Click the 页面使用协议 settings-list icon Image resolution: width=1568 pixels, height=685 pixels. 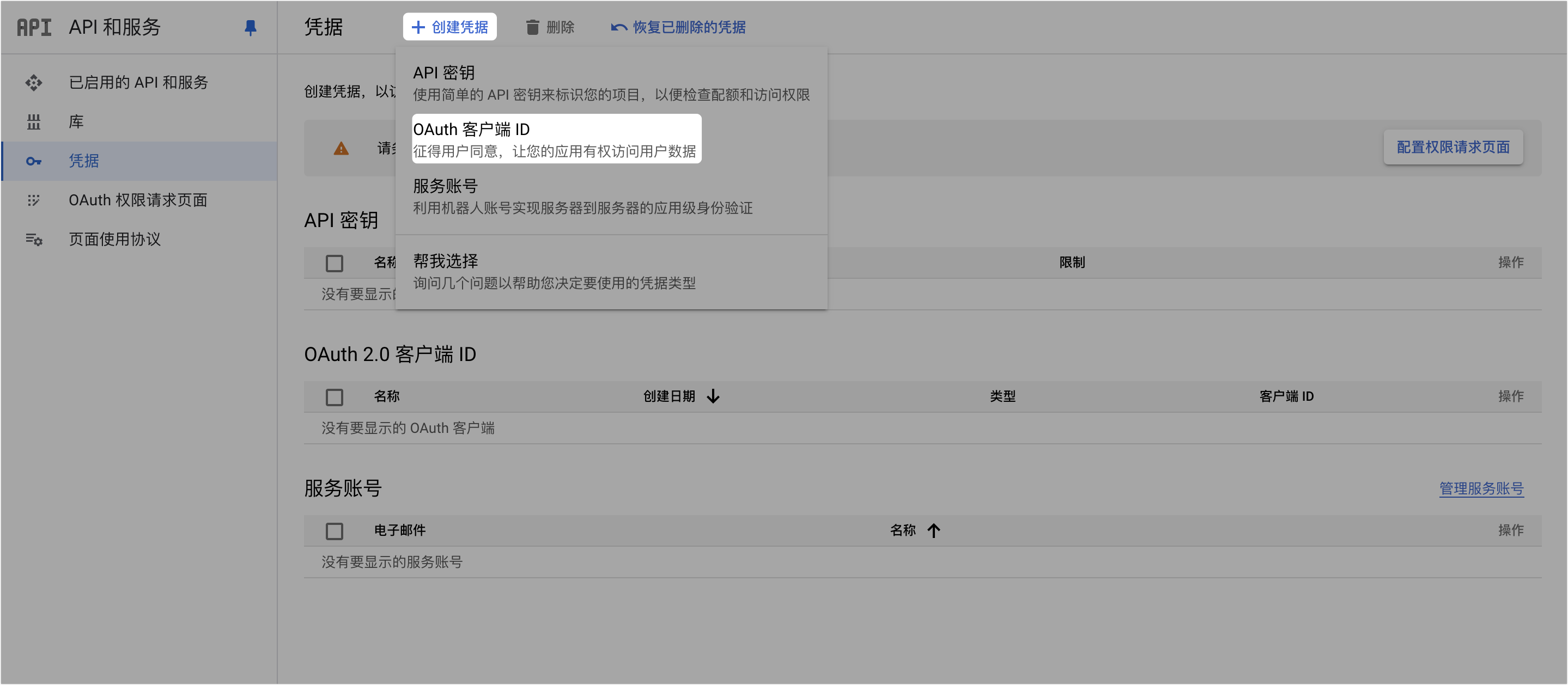click(x=33, y=240)
